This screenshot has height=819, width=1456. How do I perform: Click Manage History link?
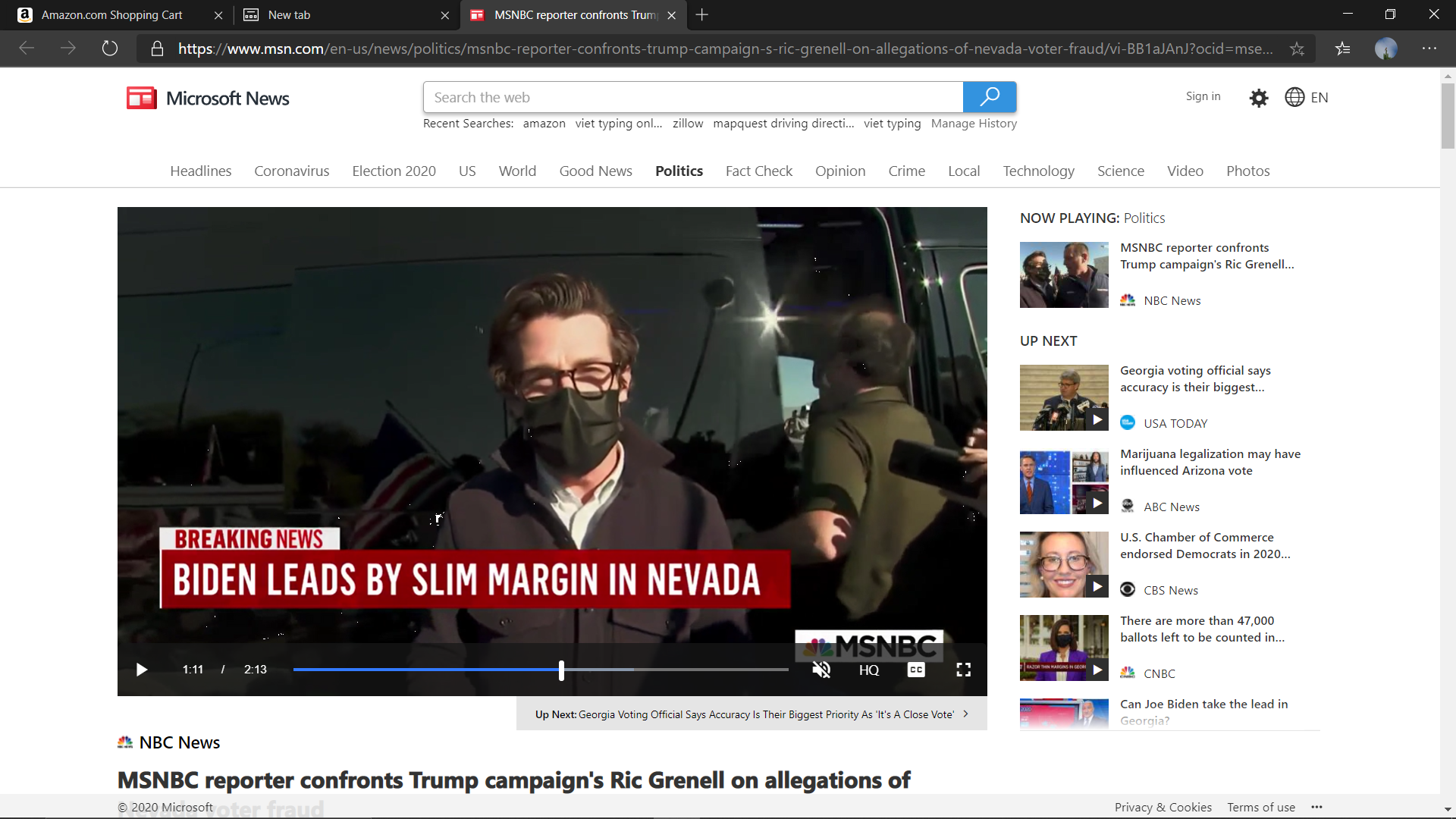[974, 123]
